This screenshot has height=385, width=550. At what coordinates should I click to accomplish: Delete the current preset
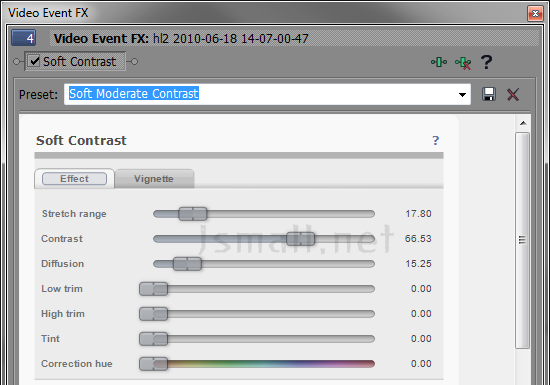[x=513, y=94]
